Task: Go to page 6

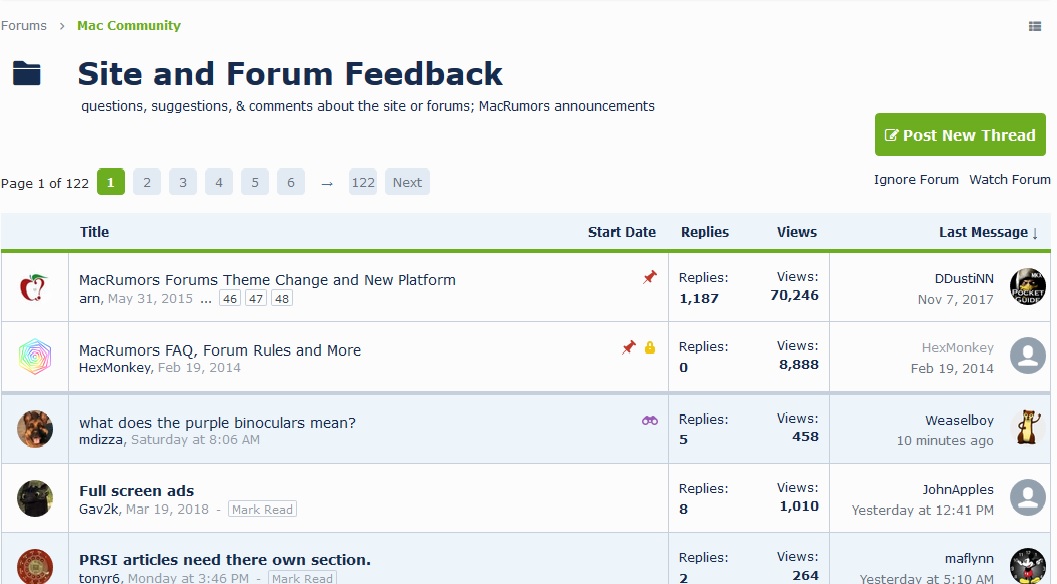Action: [291, 182]
